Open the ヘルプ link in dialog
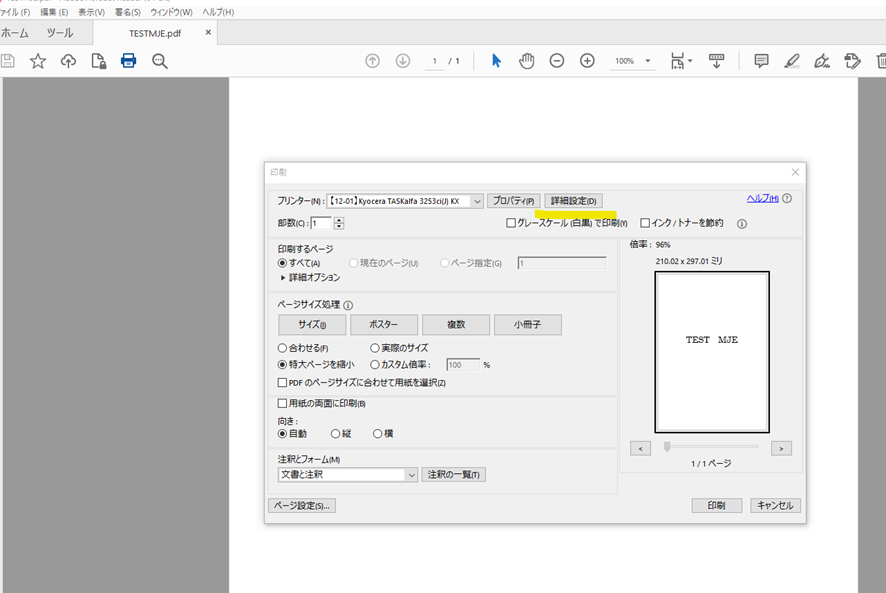 [x=762, y=198]
